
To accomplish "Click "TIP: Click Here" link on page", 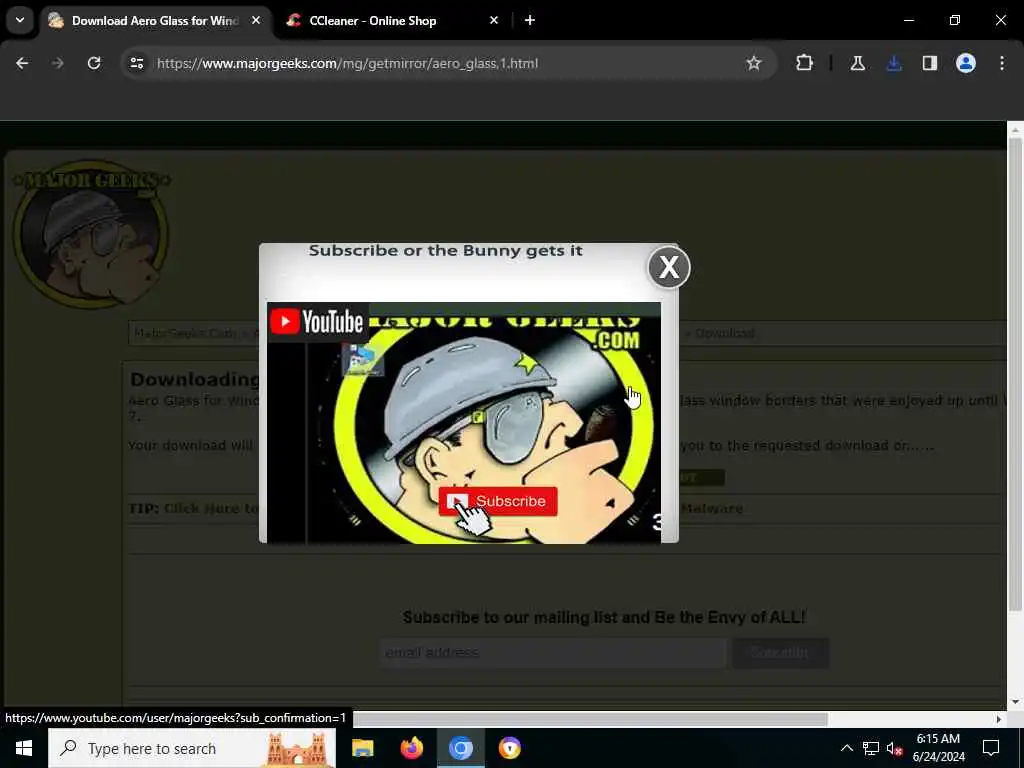I will (x=193, y=508).
